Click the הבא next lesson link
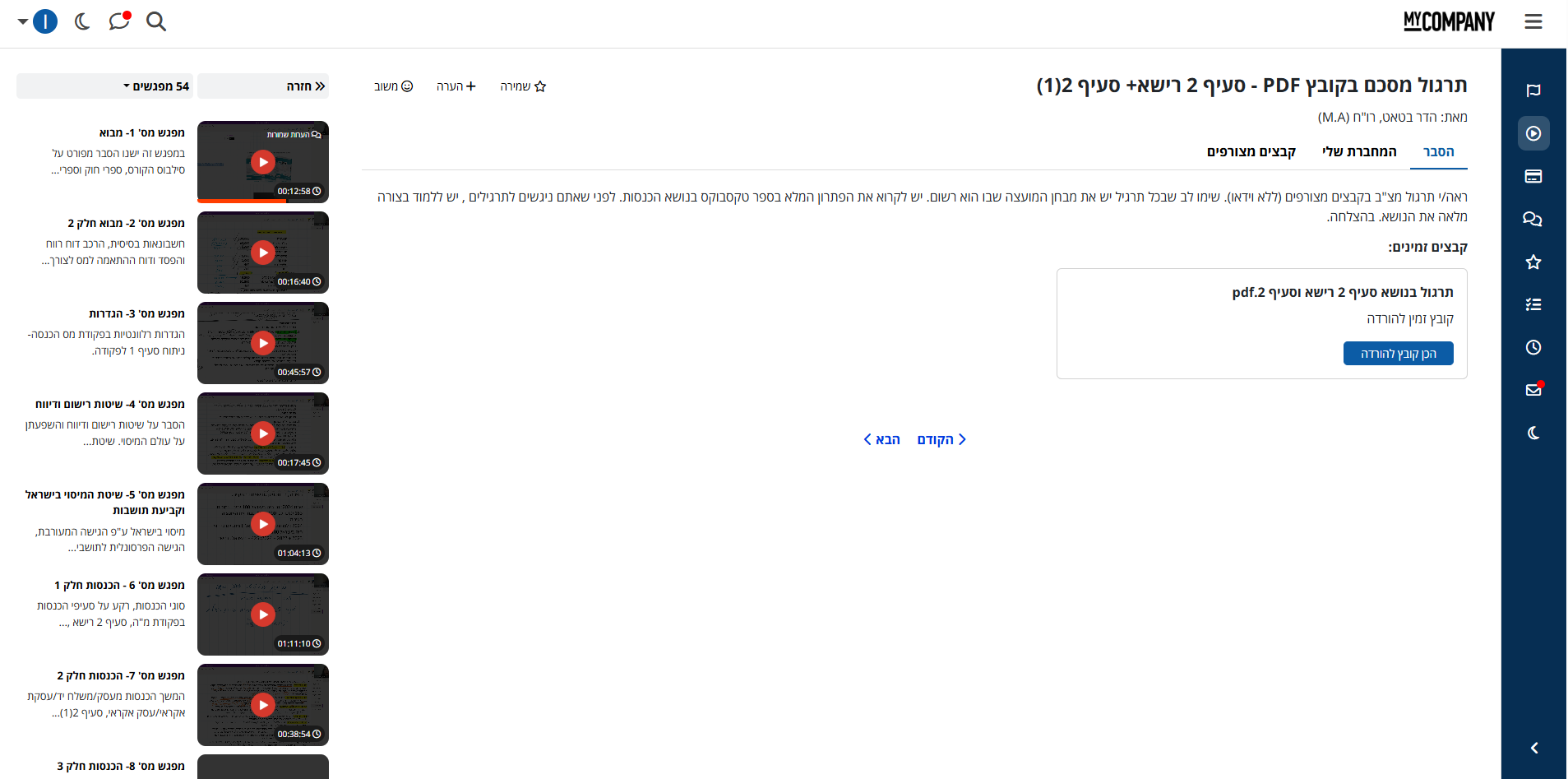This screenshot has width=1568, height=779. tap(881, 439)
